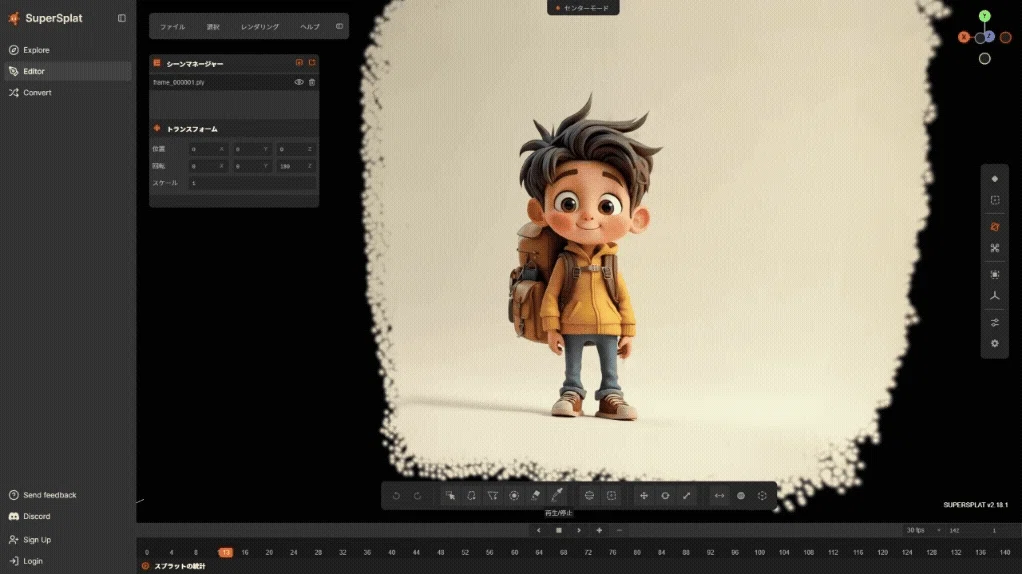
Task: Open the Editor page
Action: pos(68,71)
